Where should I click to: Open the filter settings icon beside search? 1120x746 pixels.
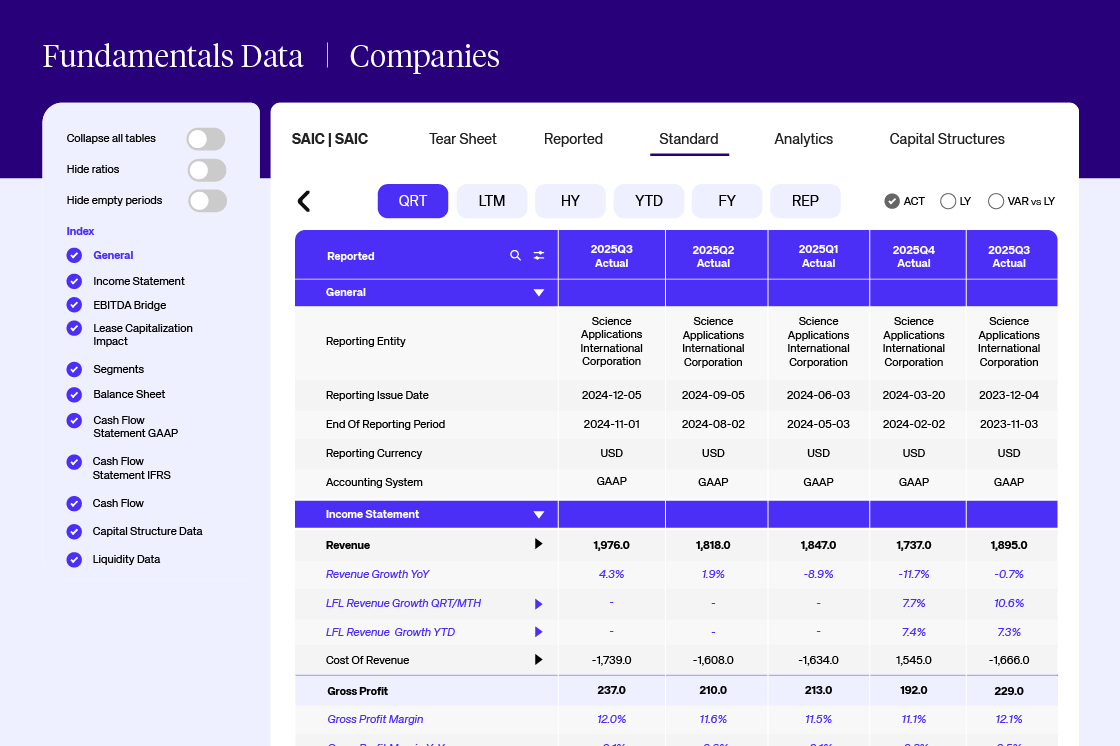539,255
